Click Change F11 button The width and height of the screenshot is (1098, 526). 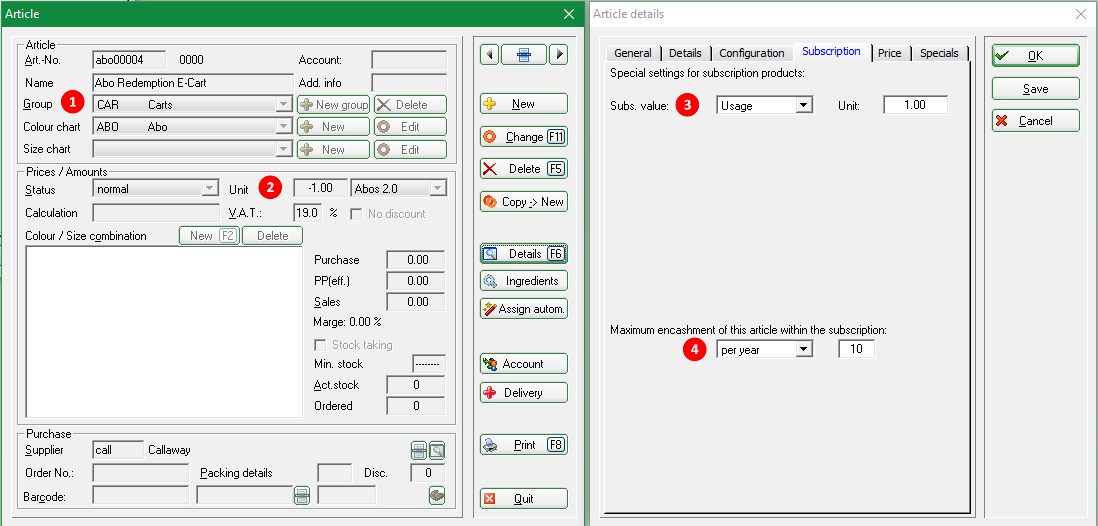click(x=524, y=137)
